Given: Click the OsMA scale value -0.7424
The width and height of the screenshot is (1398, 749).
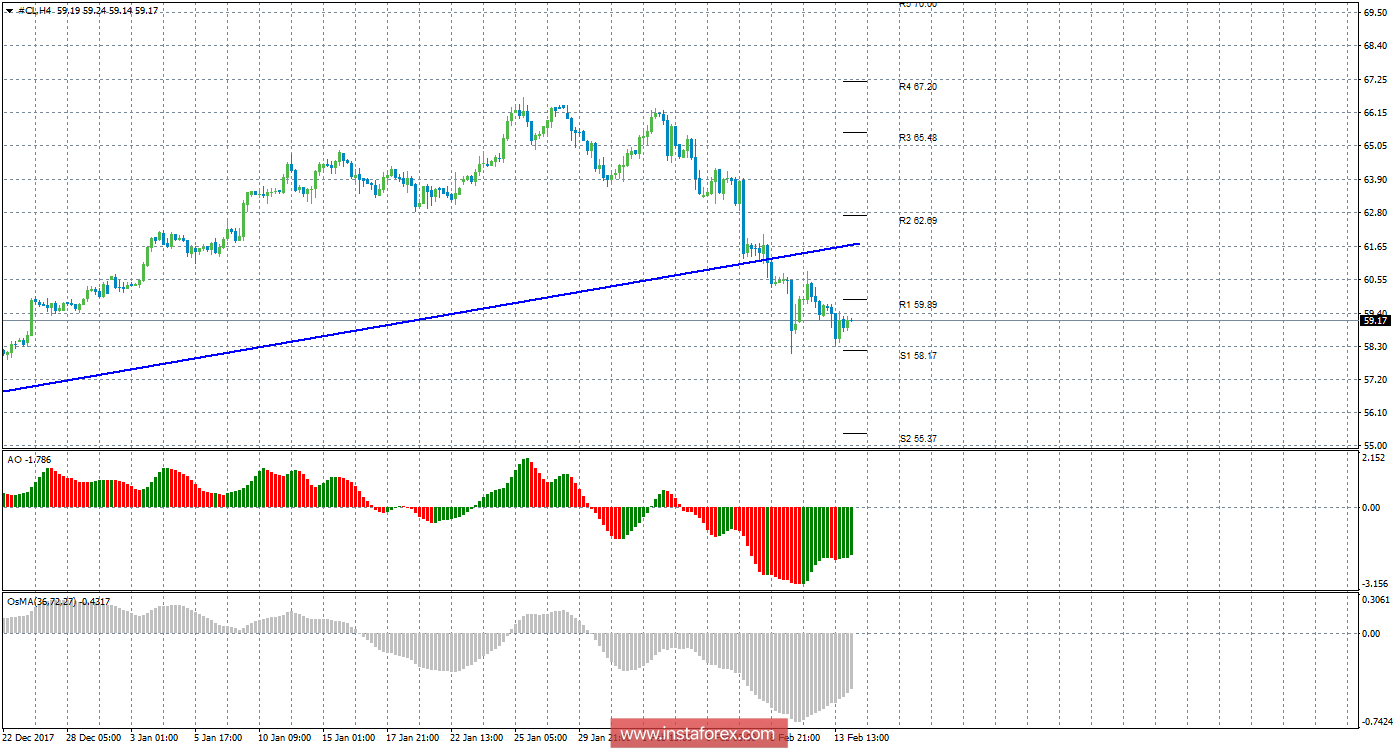Looking at the screenshot, I should [1376, 721].
